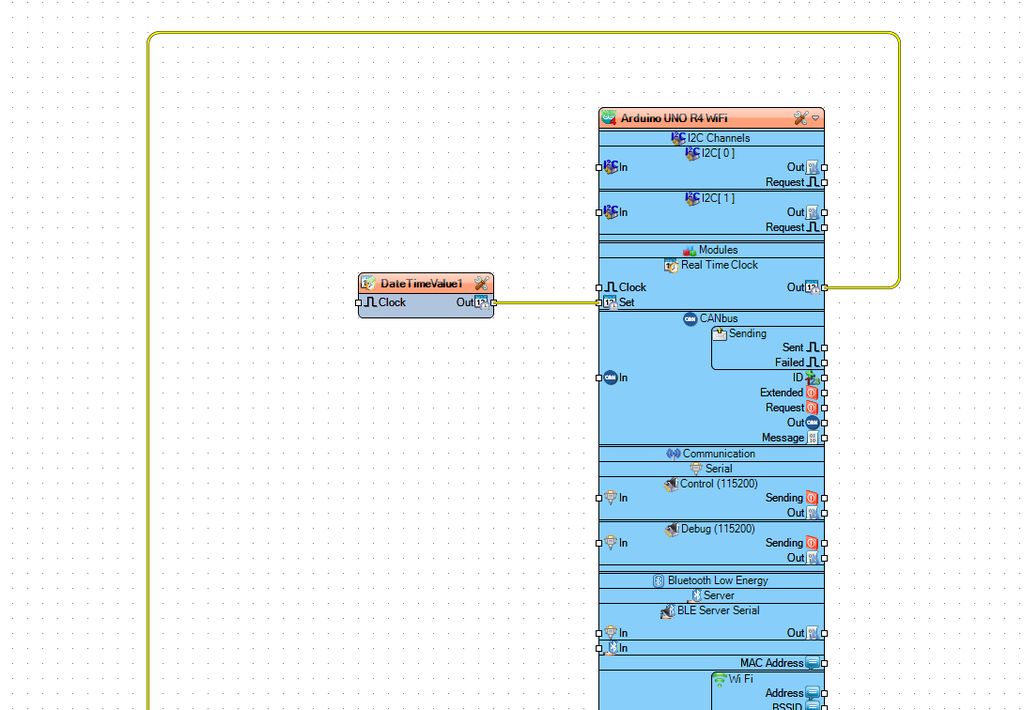Click the DateTimeValue1 Out date-time icon
This screenshot has width=1024, height=710.
(481, 302)
